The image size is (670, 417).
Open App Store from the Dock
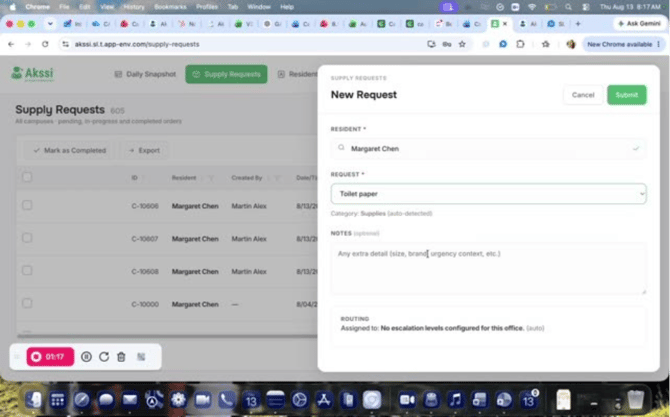pos(323,400)
